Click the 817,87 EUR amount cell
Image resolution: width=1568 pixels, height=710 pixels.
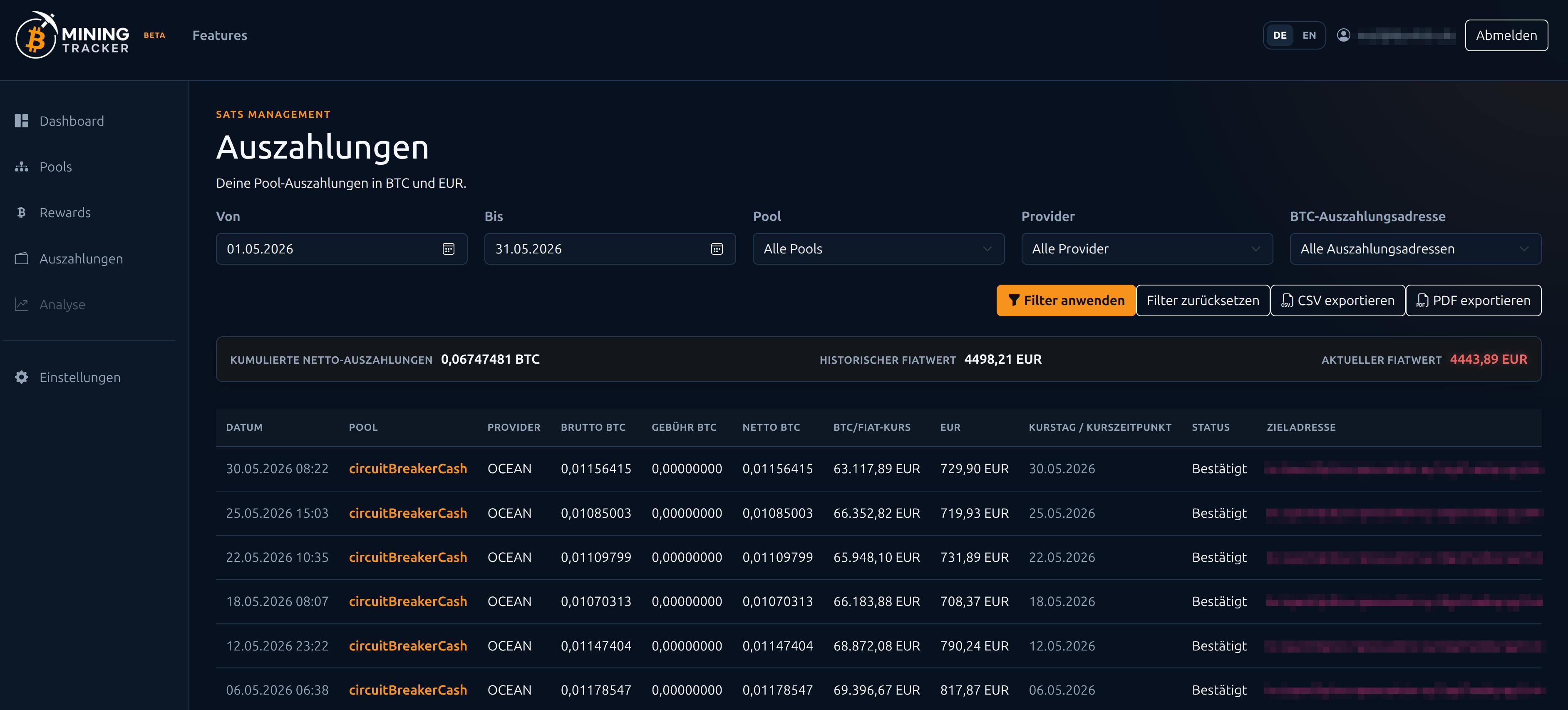coord(974,690)
